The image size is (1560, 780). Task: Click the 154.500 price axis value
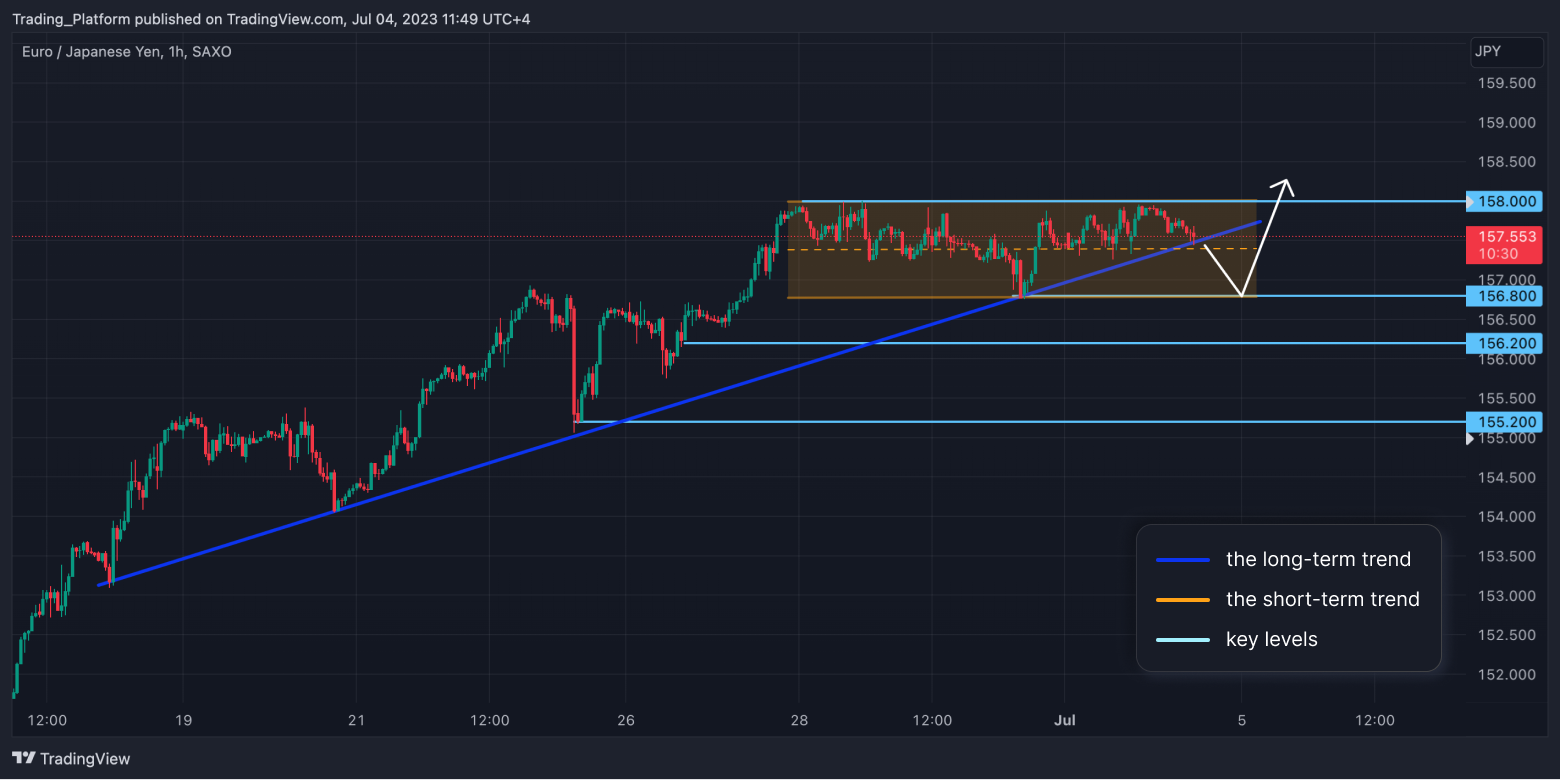(x=1507, y=478)
